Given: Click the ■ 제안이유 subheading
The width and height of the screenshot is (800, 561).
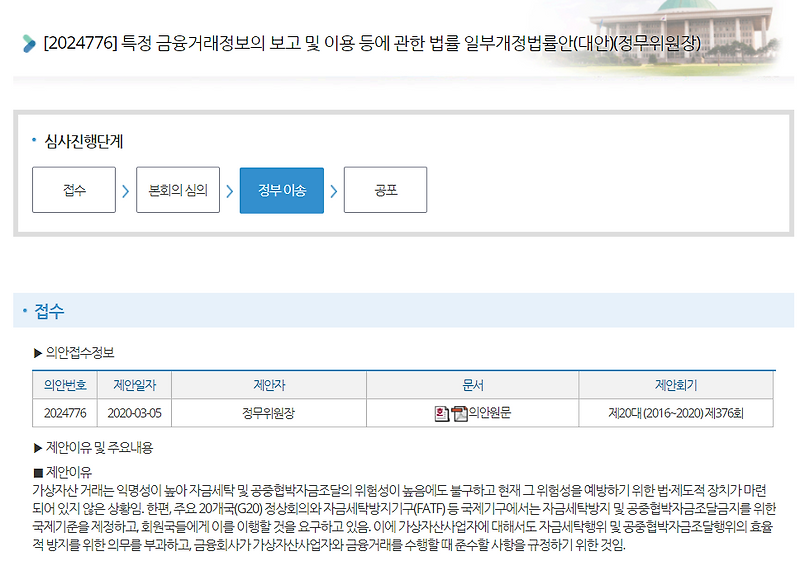Looking at the screenshot, I should 62,472.
